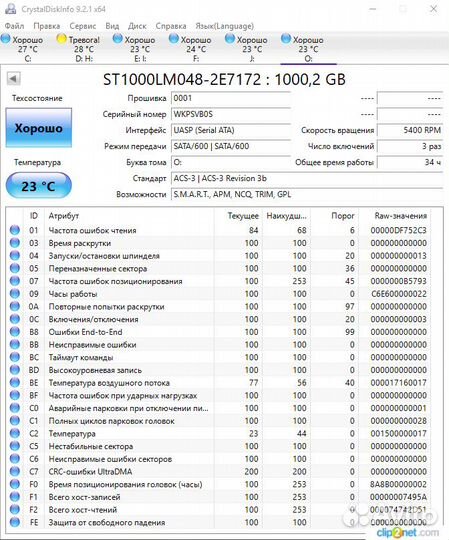
Task: Open the Справка menu
Action: [171, 26]
